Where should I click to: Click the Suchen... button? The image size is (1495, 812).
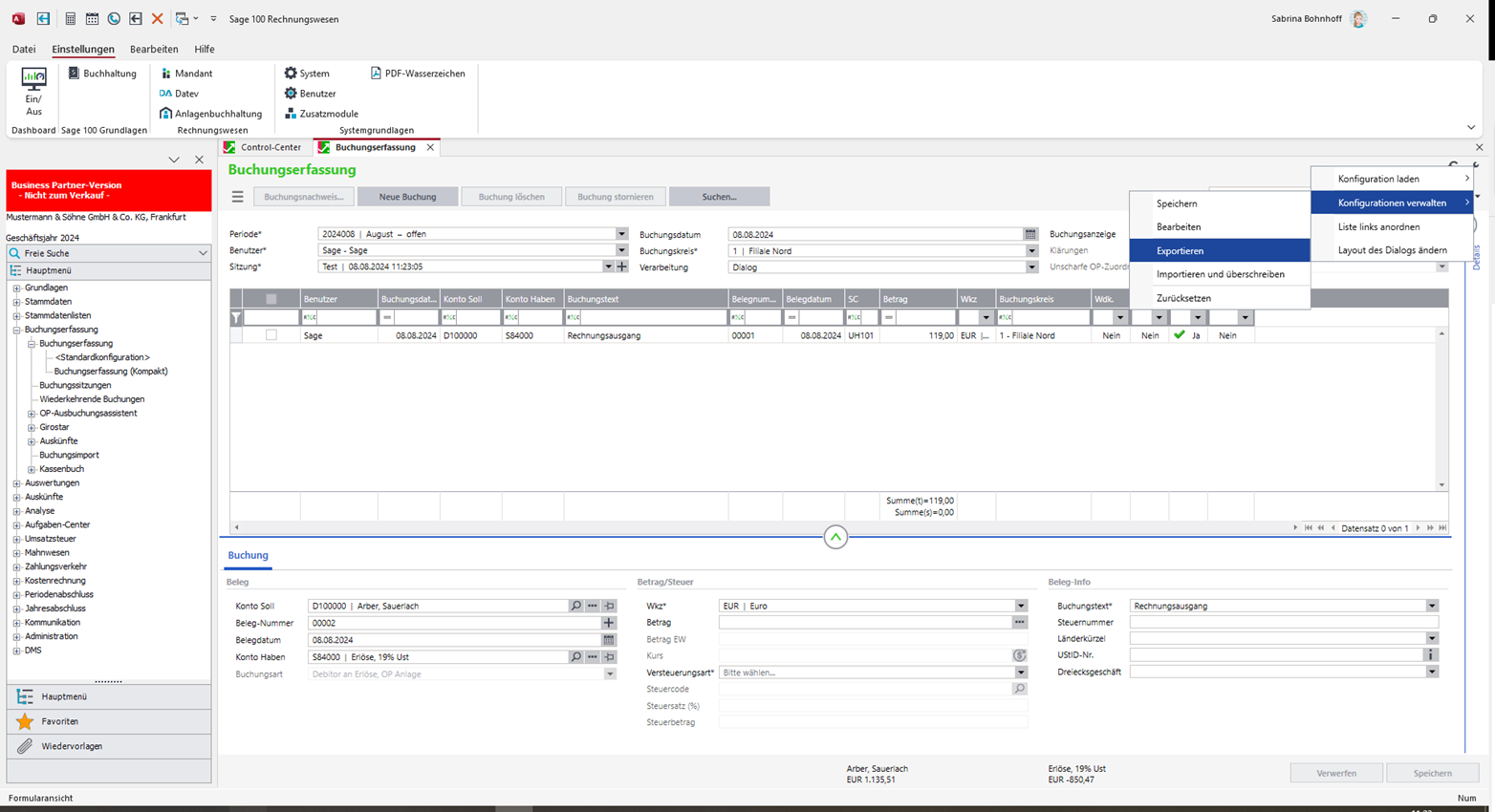click(x=719, y=197)
